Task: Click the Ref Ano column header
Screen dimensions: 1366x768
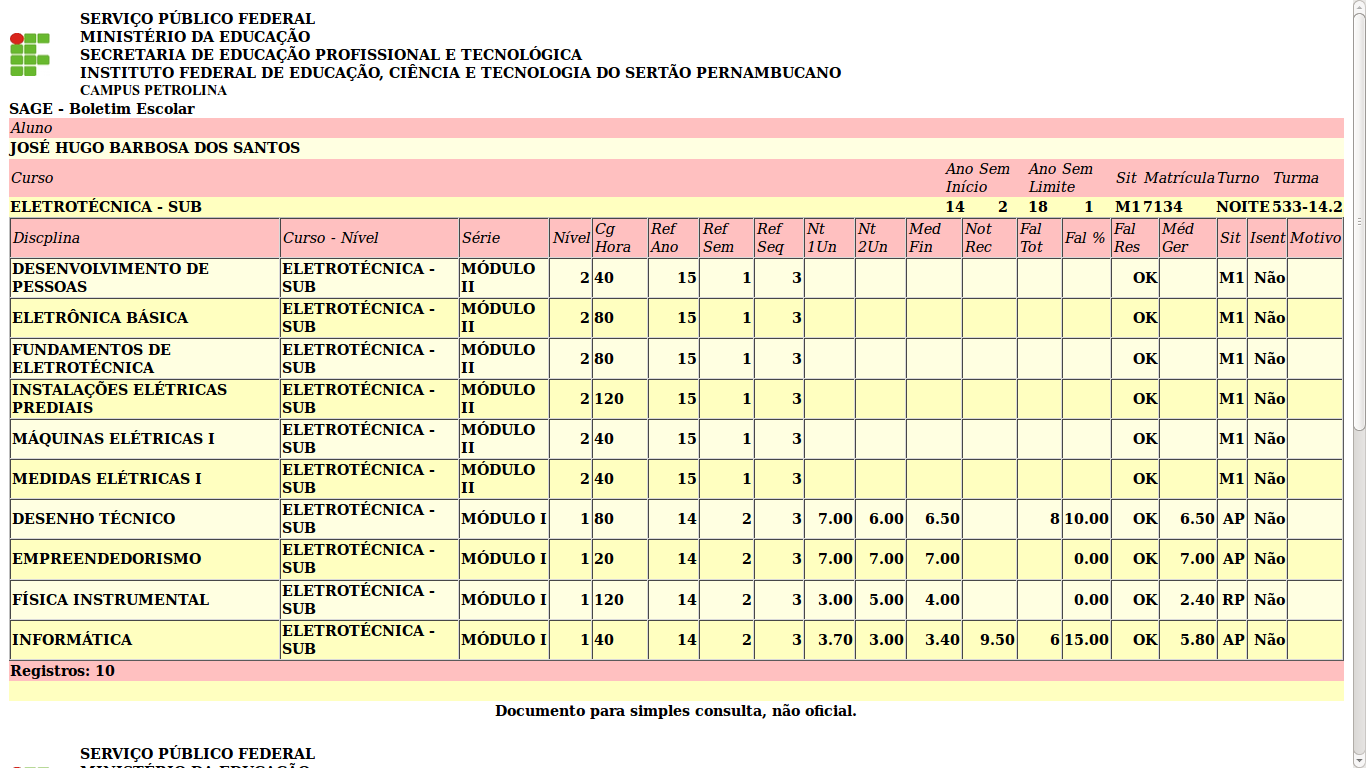Action: [673, 238]
